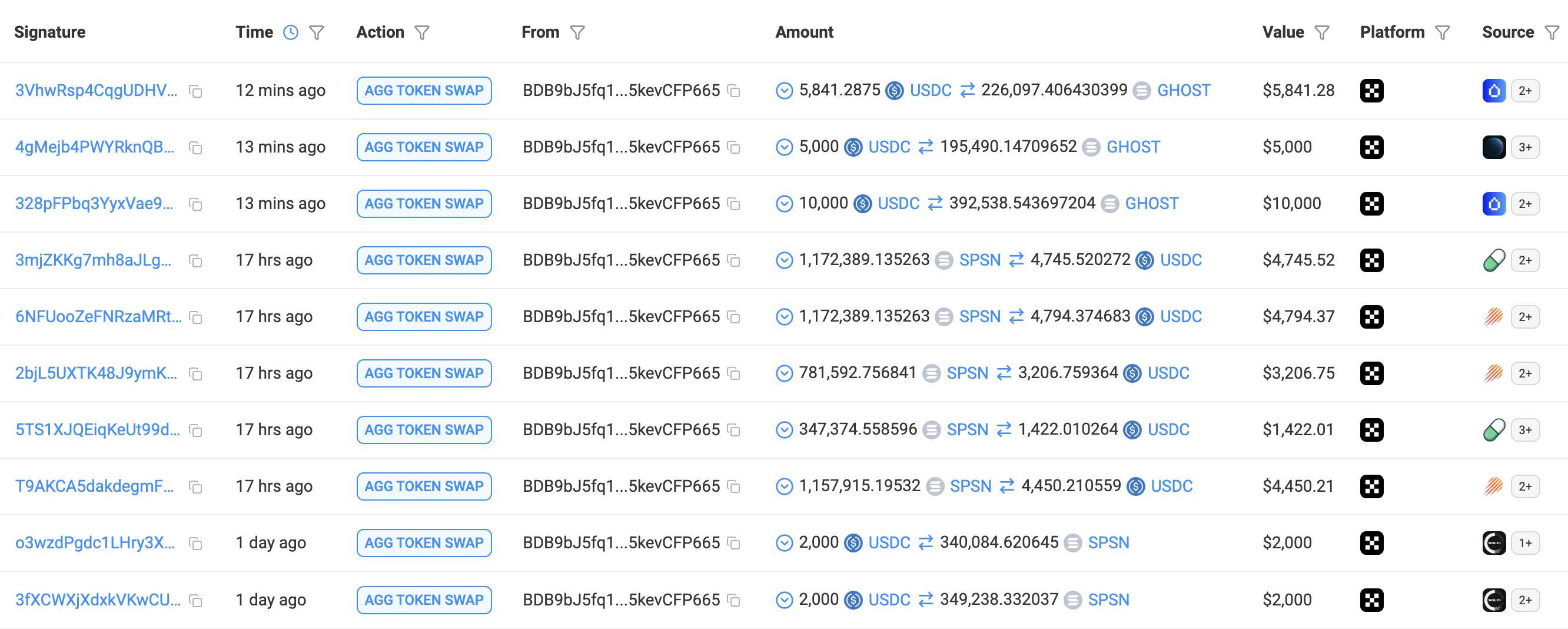
Task: Open the Value column filter
Action: [x=1321, y=32]
